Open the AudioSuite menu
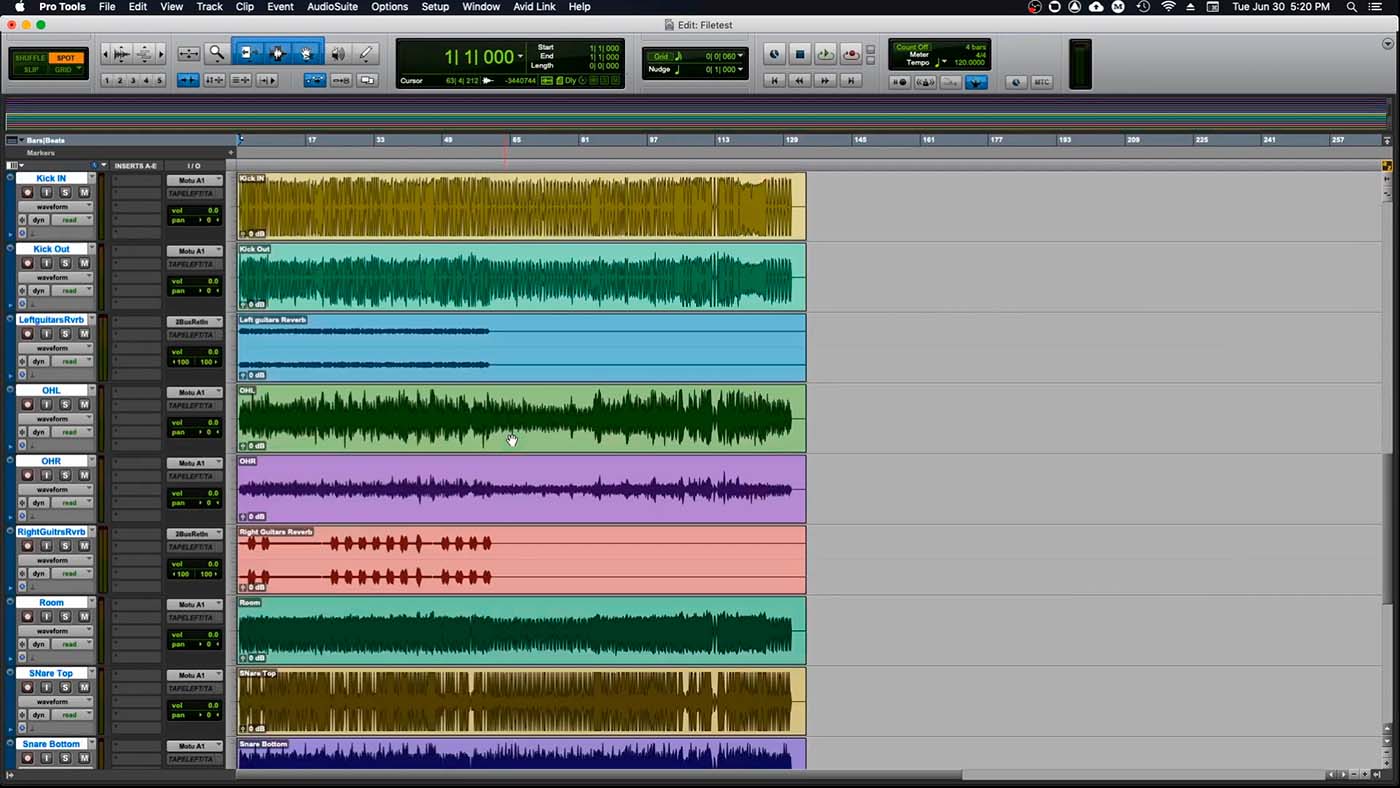Viewport: 1400px width, 788px height. coord(332,7)
